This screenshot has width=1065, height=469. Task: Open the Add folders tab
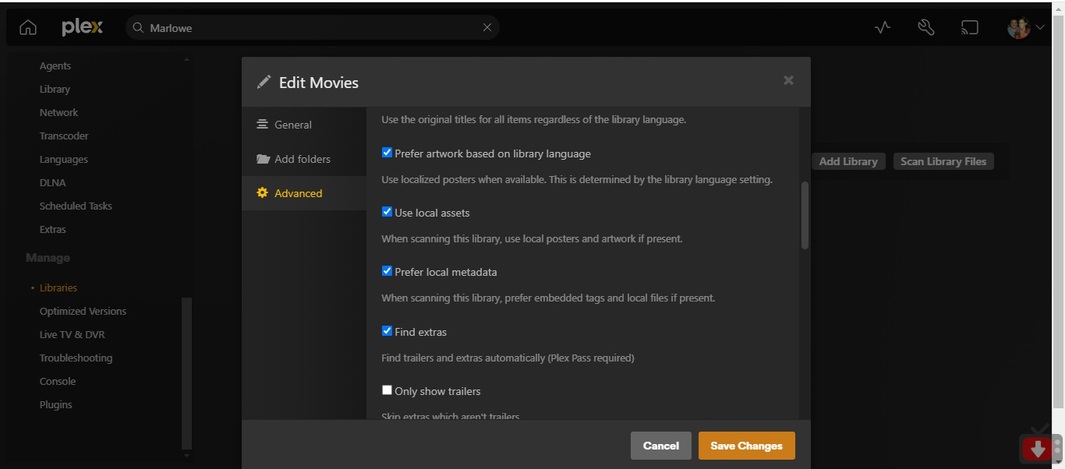302,159
